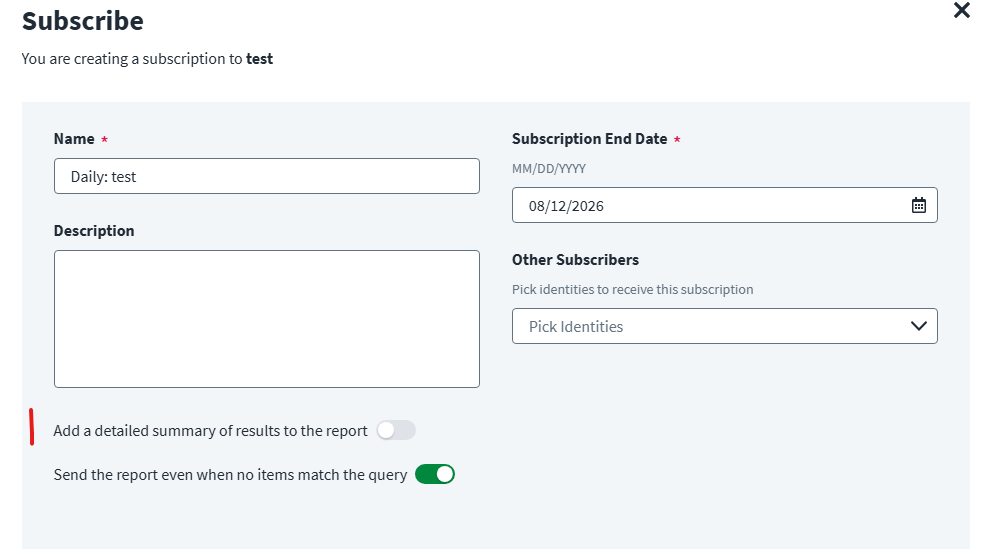Click the "Add a detailed summary" label text

click(x=210, y=431)
